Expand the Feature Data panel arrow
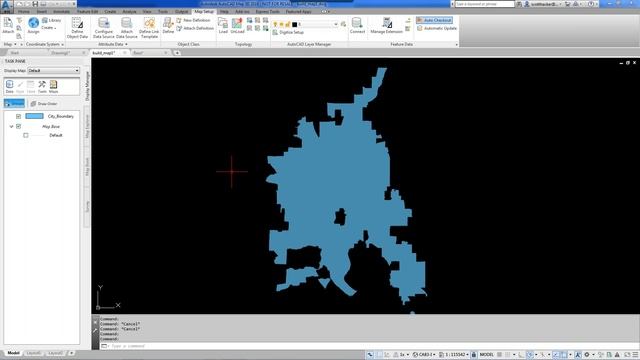This screenshot has height=360, width=640. tap(456, 44)
